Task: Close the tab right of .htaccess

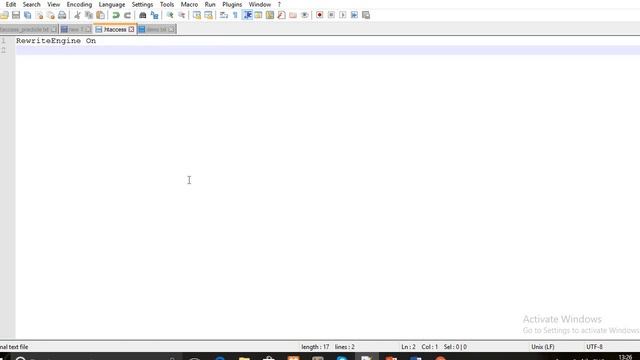Action: tap(171, 29)
